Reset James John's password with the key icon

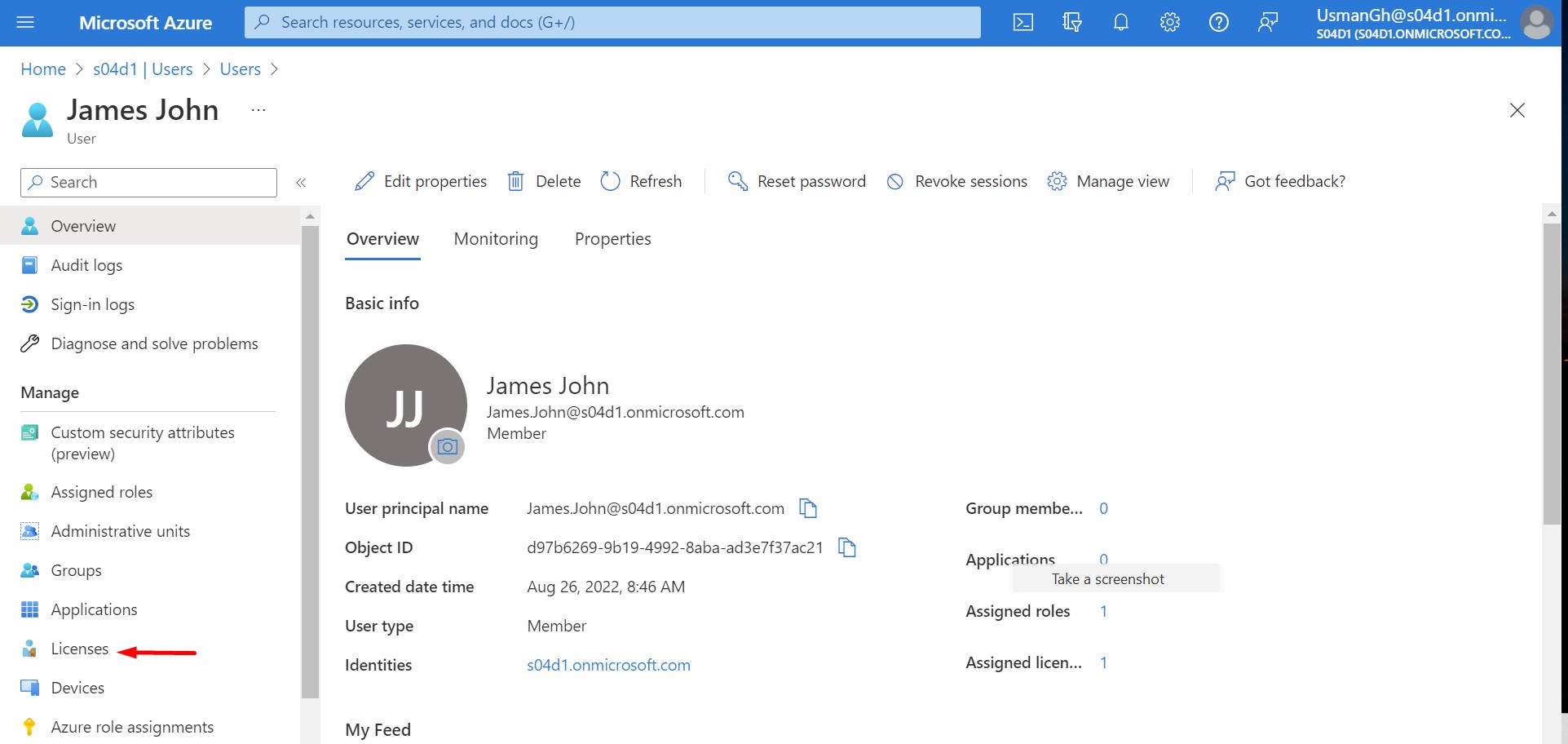click(x=795, y=181)
